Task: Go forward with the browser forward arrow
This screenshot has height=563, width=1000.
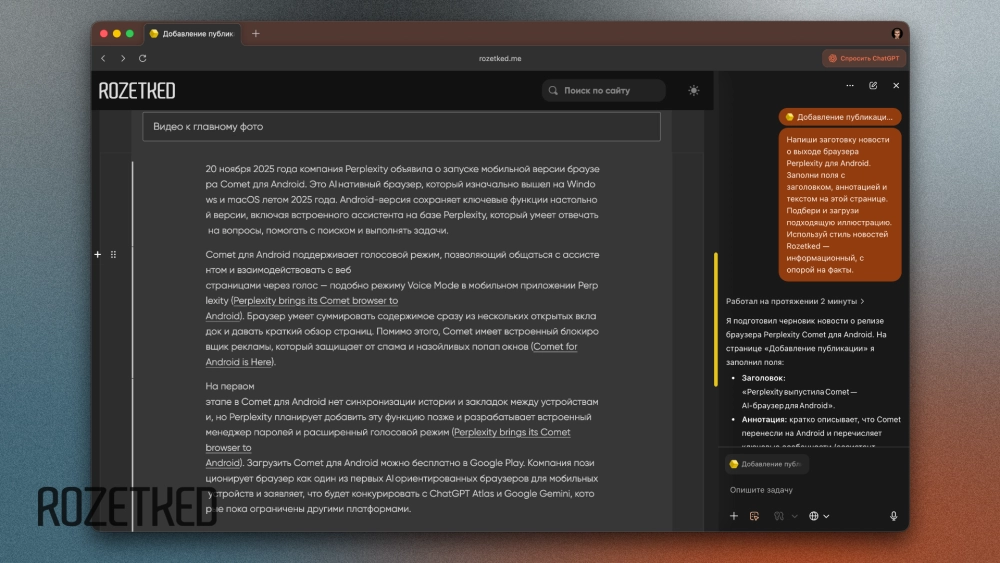Action: coord(123,58)
